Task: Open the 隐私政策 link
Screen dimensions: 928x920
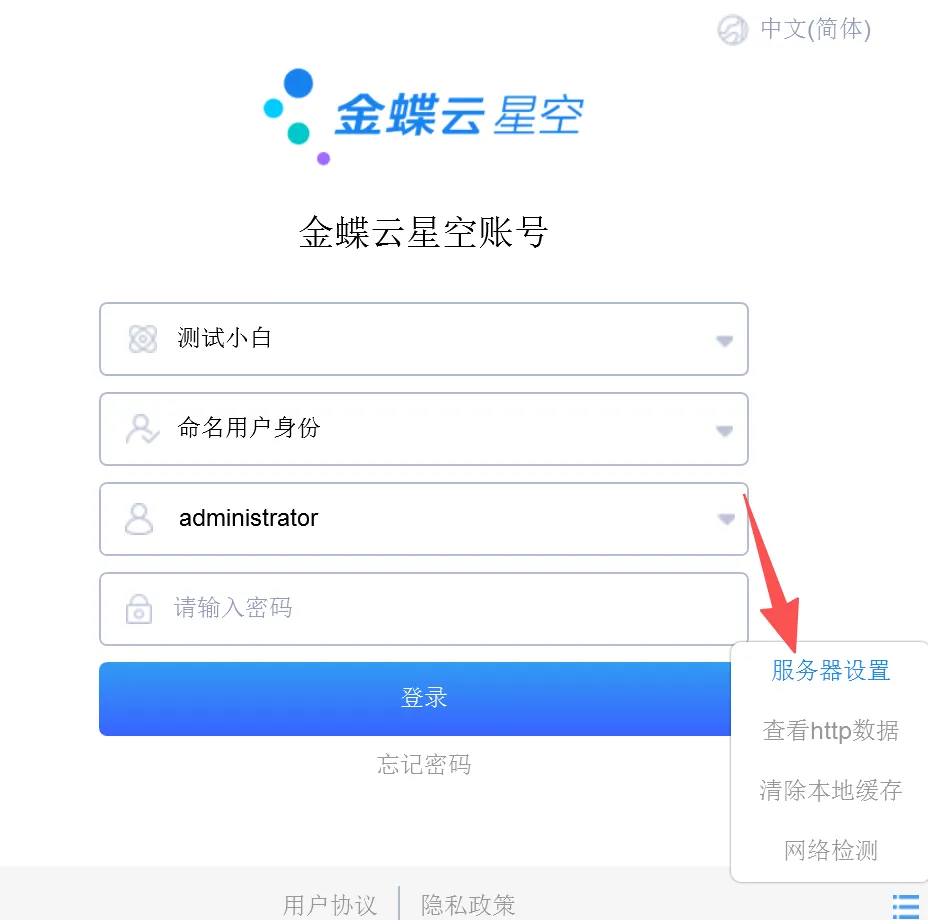Action: point(468,905)
